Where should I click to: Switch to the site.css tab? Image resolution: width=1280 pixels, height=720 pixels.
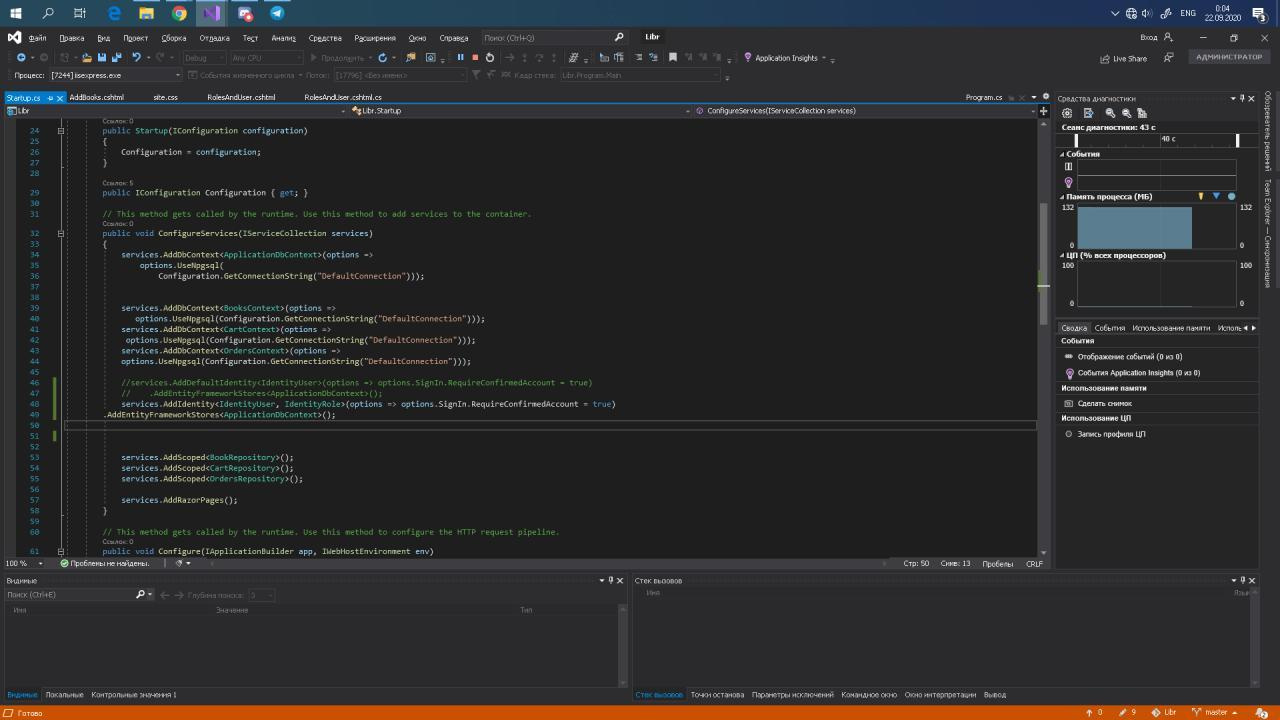pyautogui.click(x=165, y=97)
